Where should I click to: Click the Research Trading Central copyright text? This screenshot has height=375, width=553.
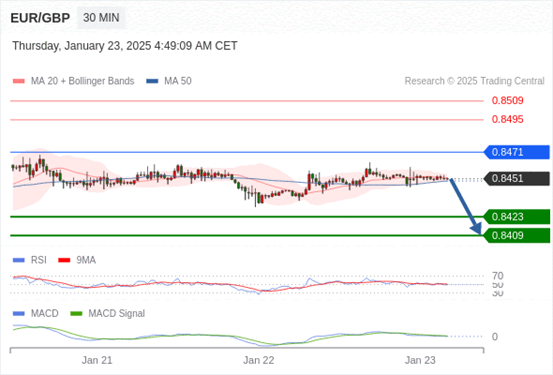point(474,81)
